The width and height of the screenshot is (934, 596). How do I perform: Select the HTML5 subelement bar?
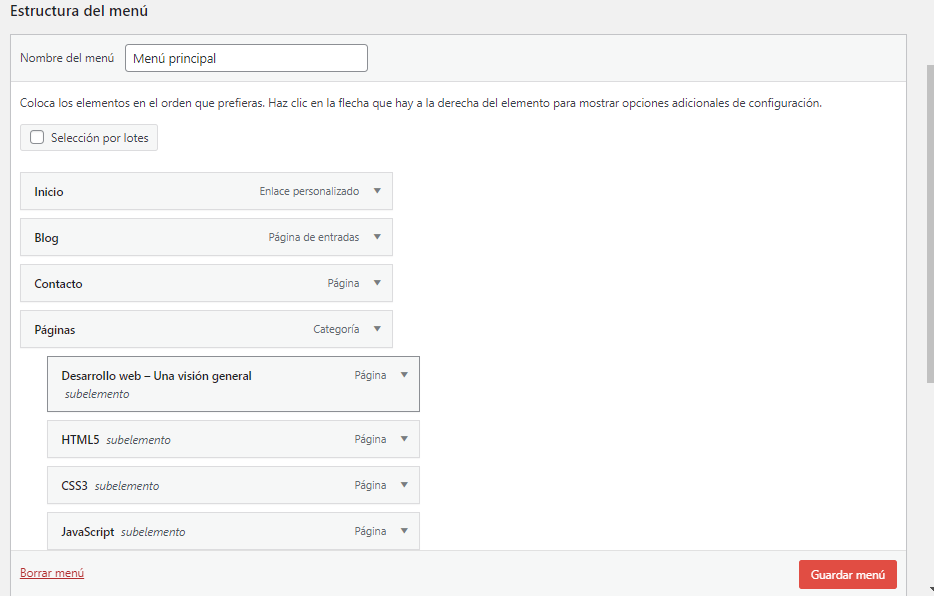tap(234, 439)
